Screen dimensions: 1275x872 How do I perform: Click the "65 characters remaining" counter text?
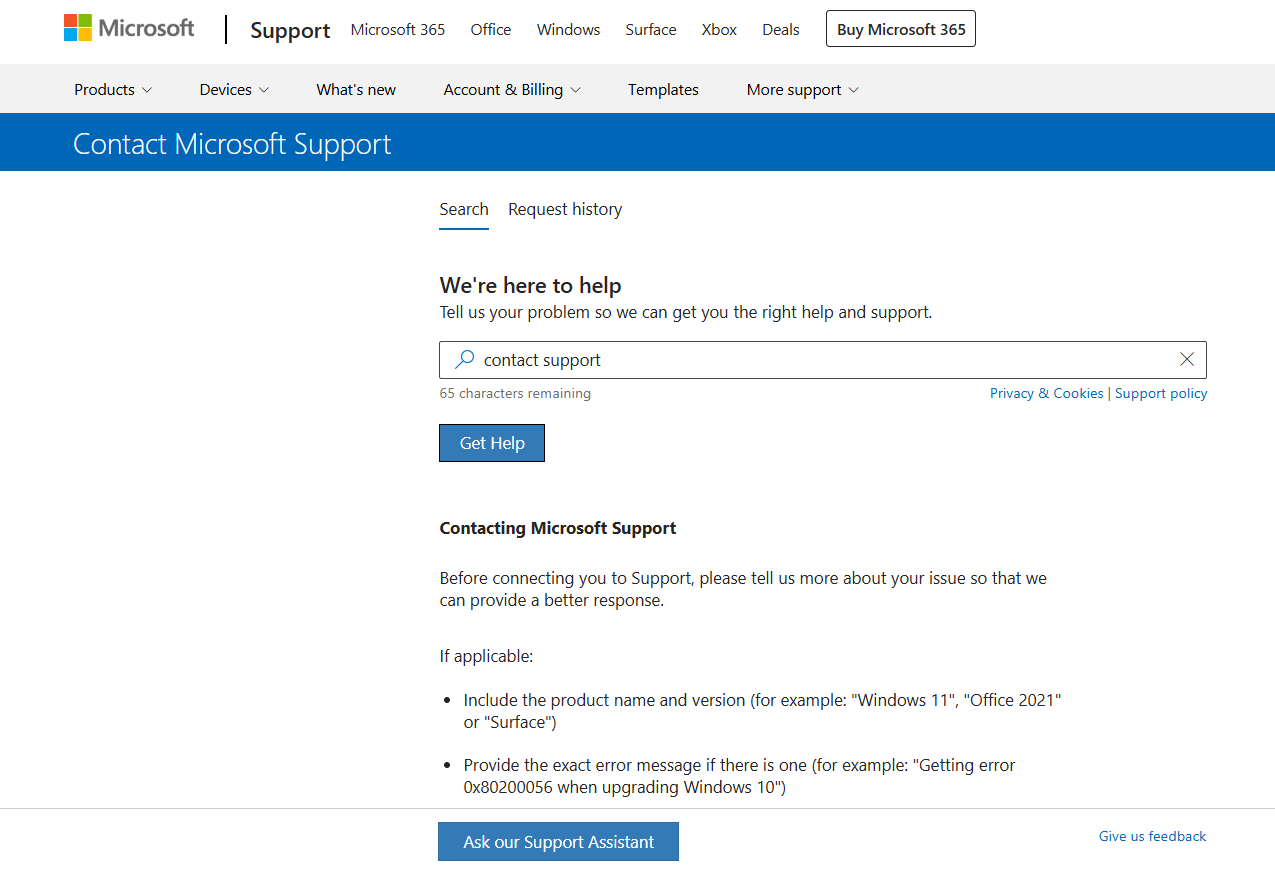[x=515, y=393]
